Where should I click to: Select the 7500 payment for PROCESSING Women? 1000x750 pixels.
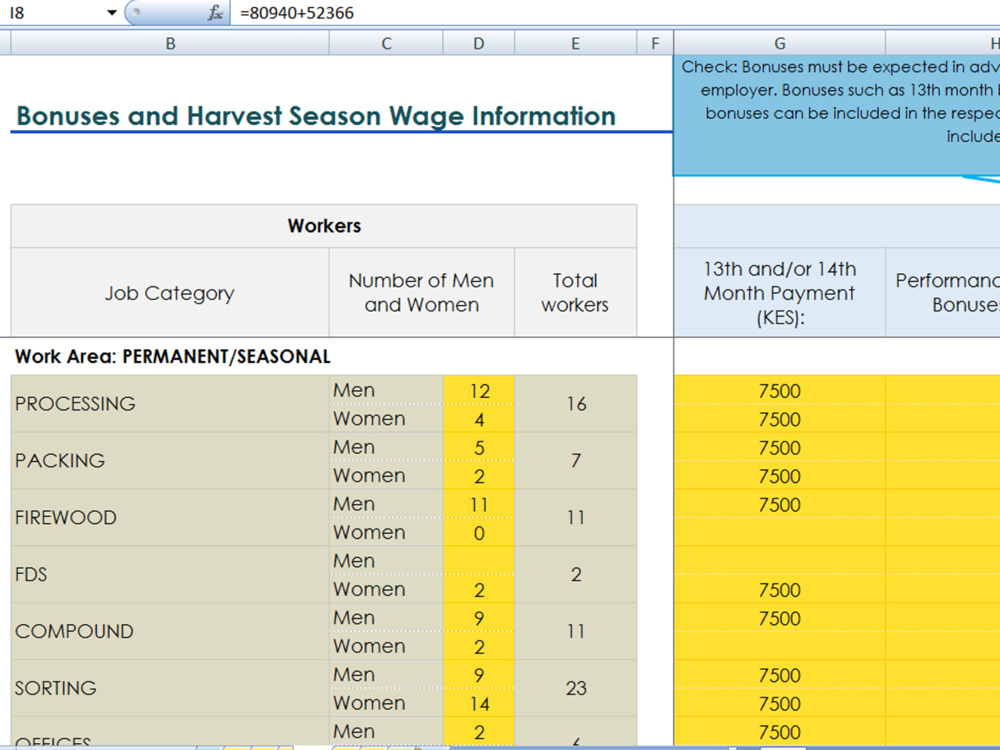pyautogui.click(x=779, y=419)
